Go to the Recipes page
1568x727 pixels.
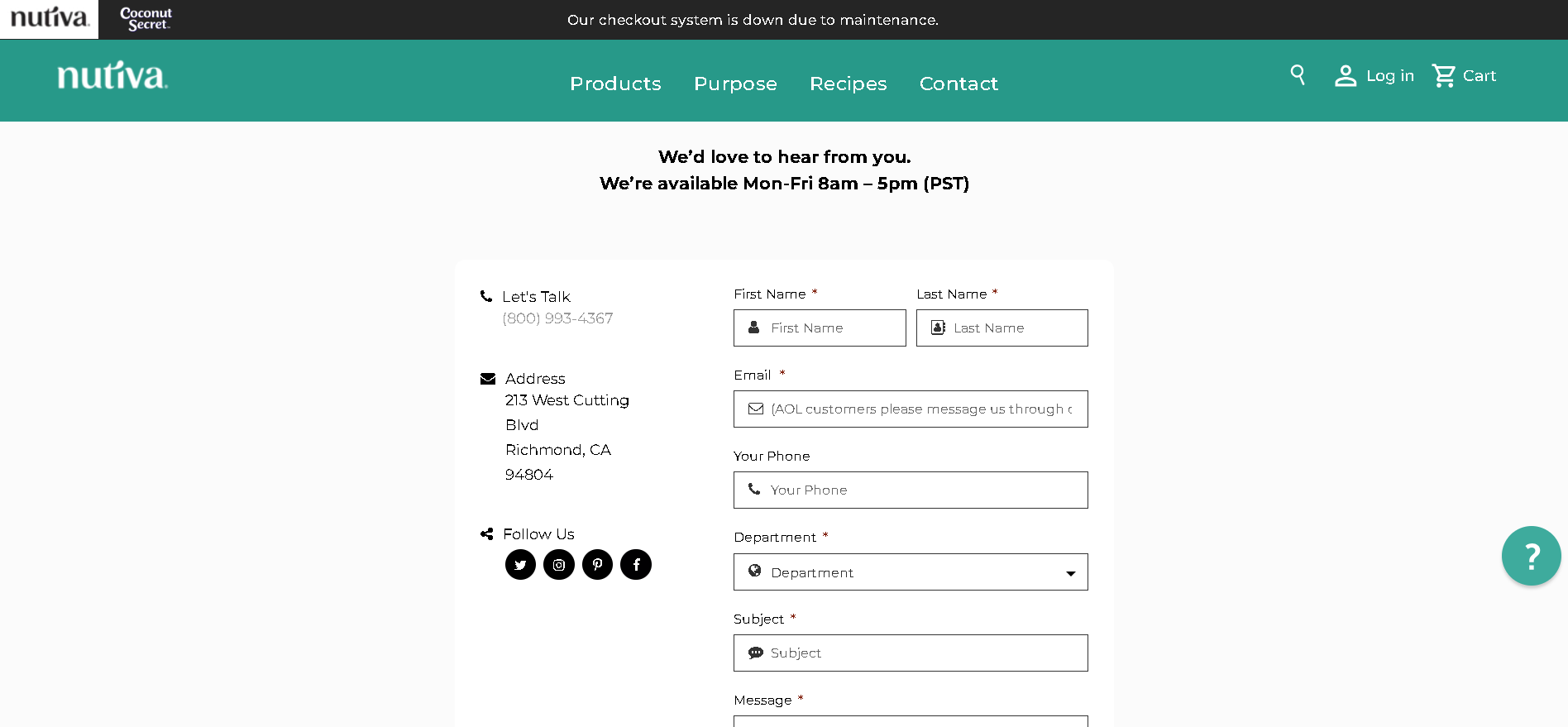point(848,84)
